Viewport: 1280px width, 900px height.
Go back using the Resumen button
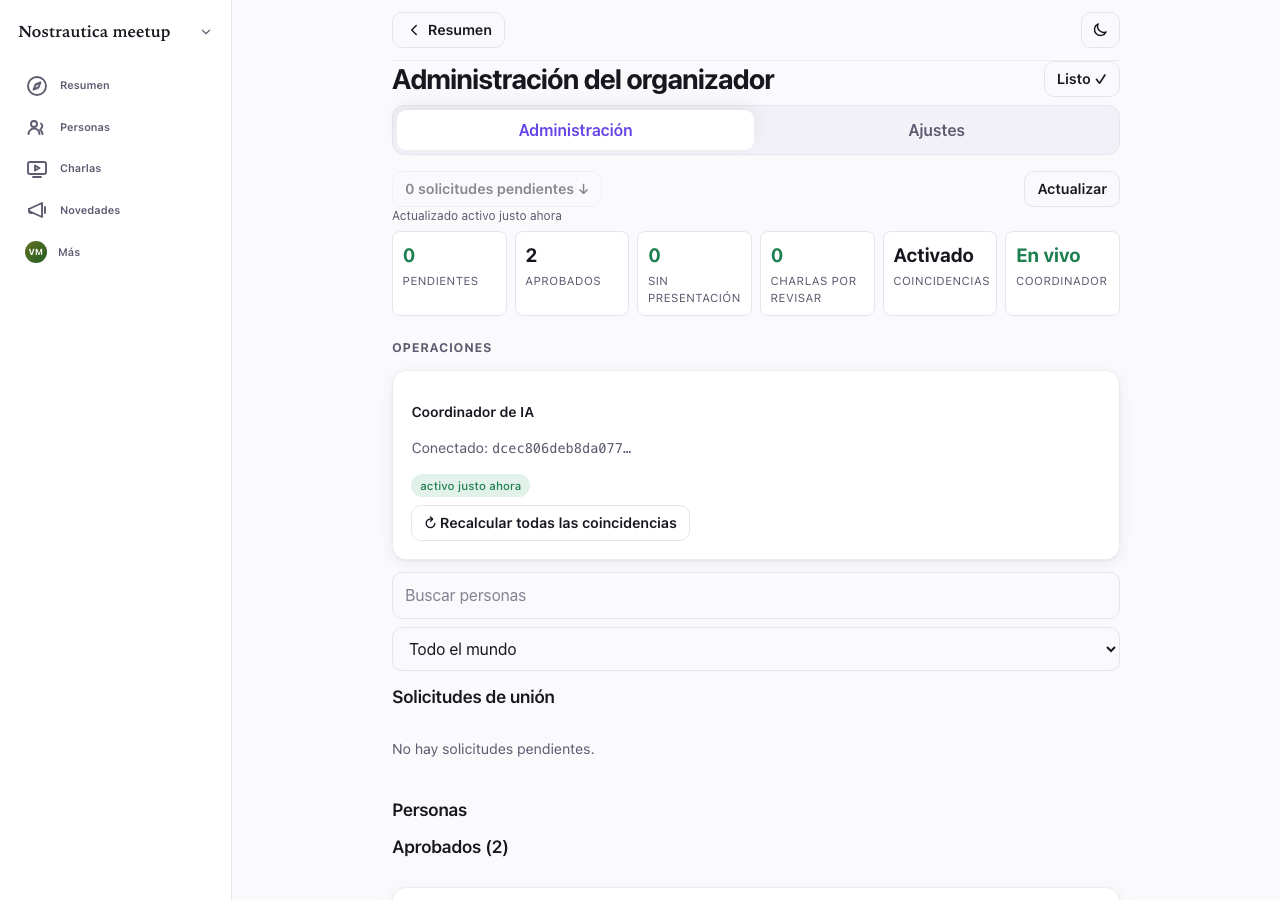pyautogui.click(x=448, y=30)
